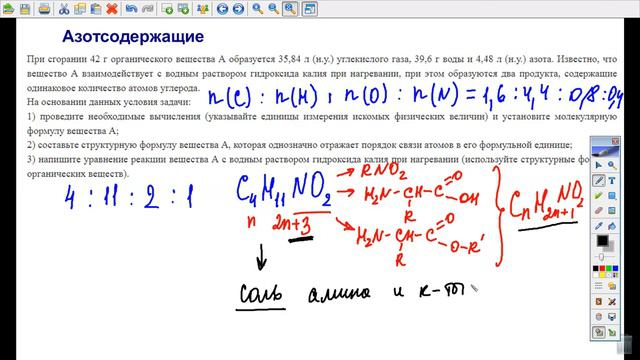
Task: Click the green arrow icon at palette bottom
Action: pyautogui.click(x=612, y=332)
